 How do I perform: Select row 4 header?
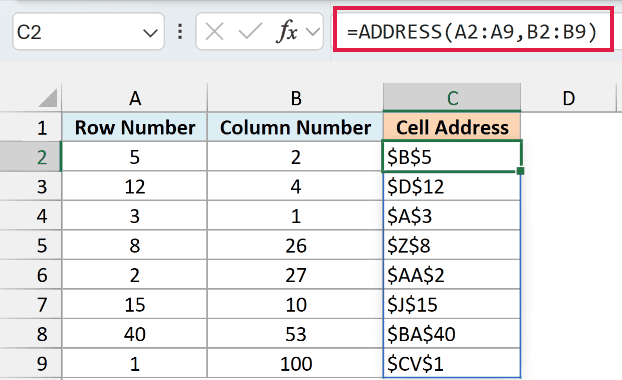point(31,216)
